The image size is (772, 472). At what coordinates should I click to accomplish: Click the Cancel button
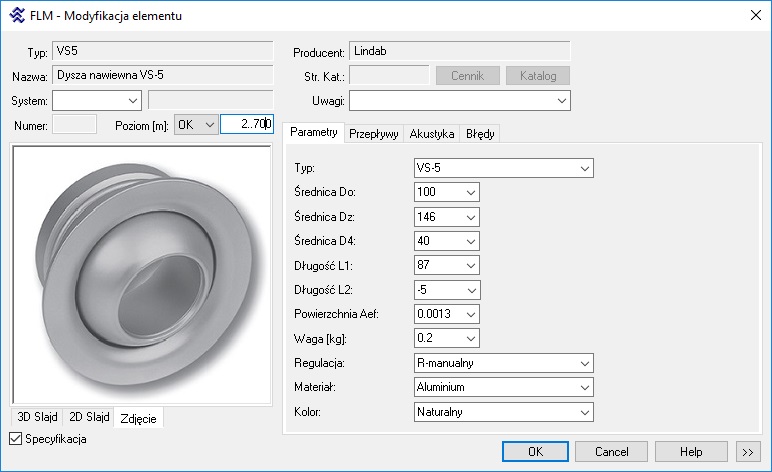coord(611,451)
